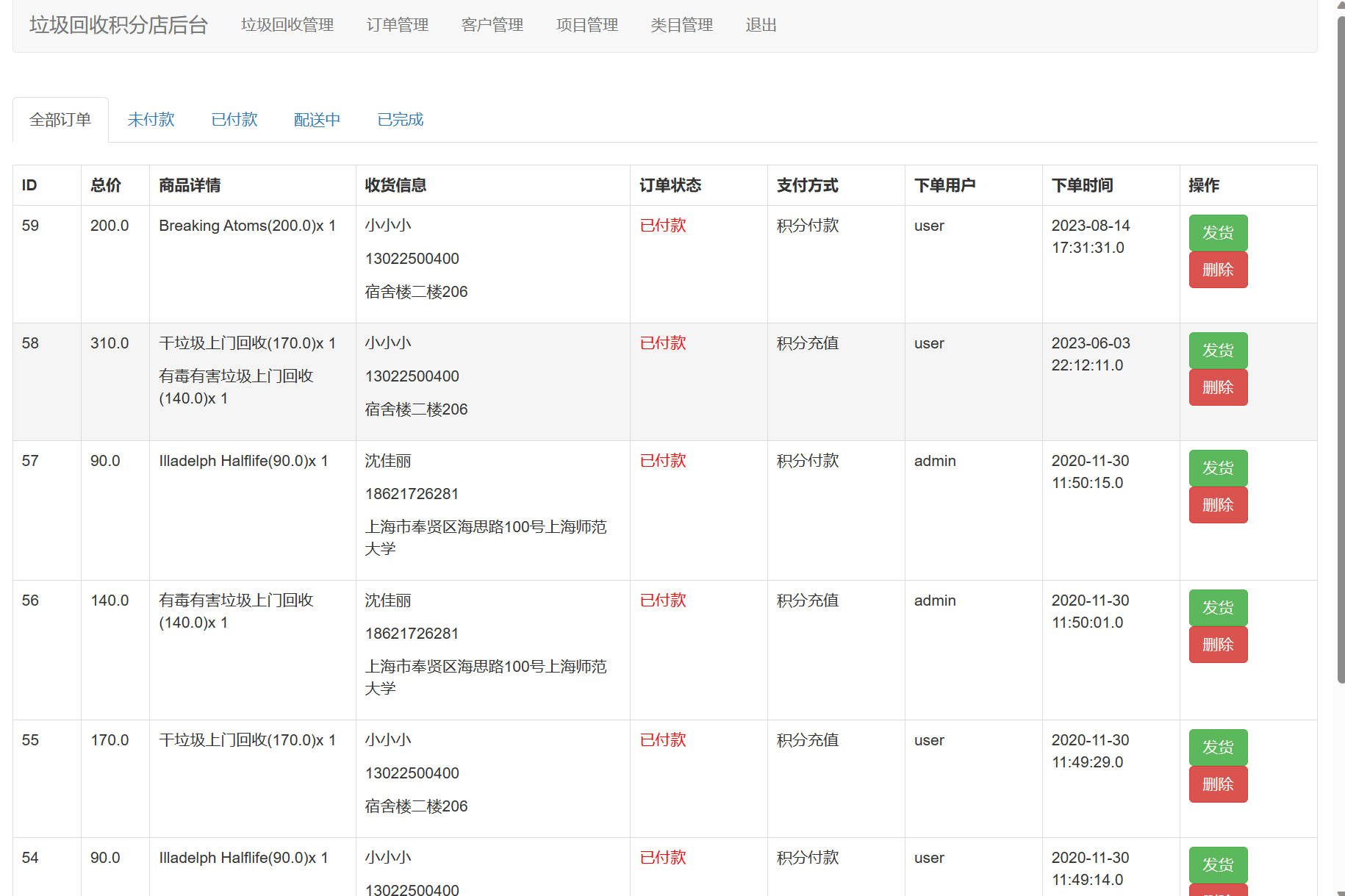Click 发货 for order 56
The width and height of the screenshot is (1345, 896).
1217,607
